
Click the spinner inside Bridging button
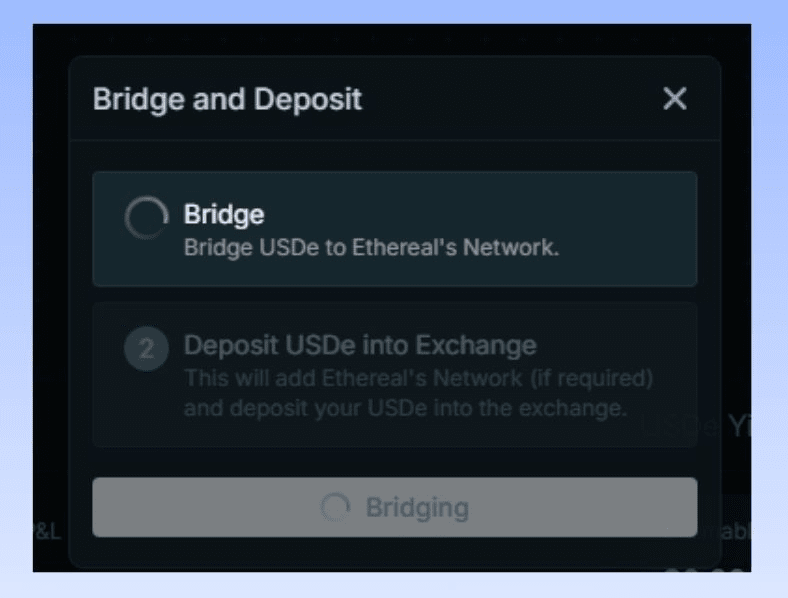(335, 508)
